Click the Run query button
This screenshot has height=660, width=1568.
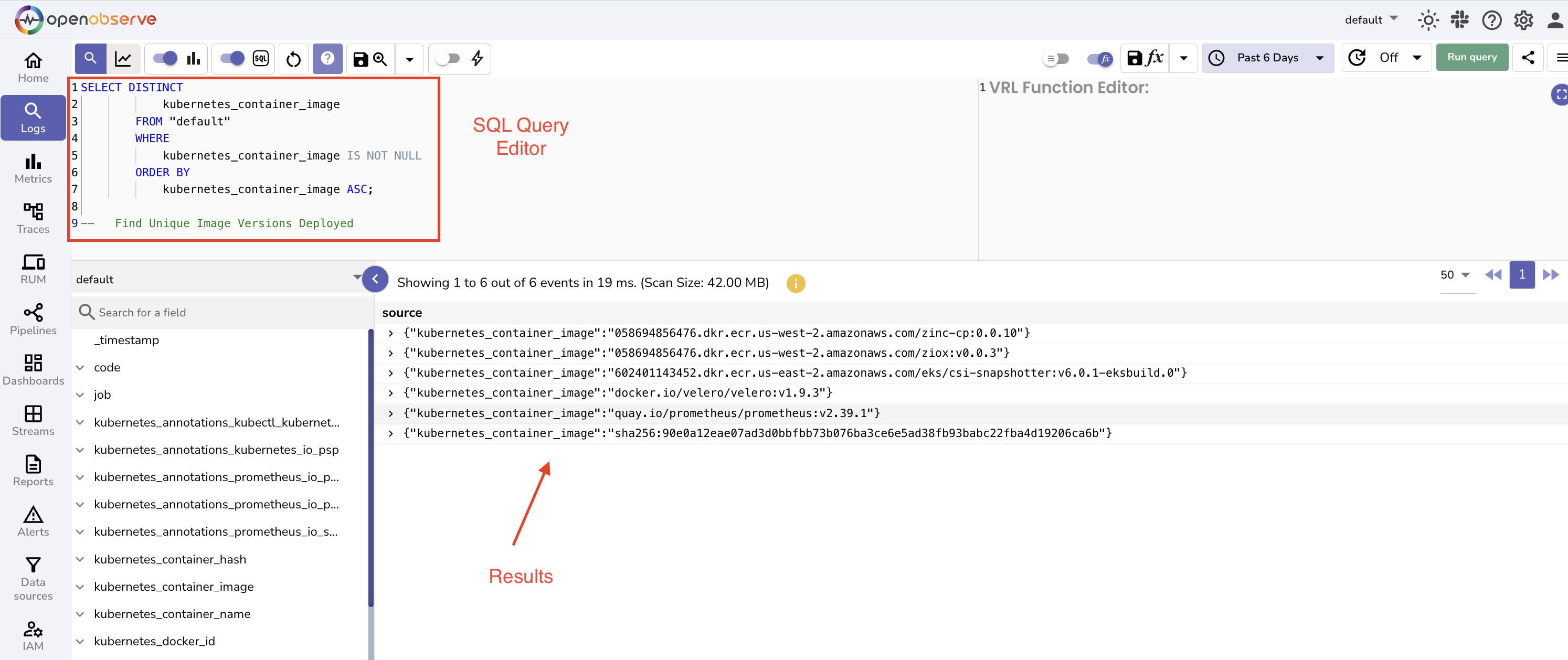(x=1472, y=57)
